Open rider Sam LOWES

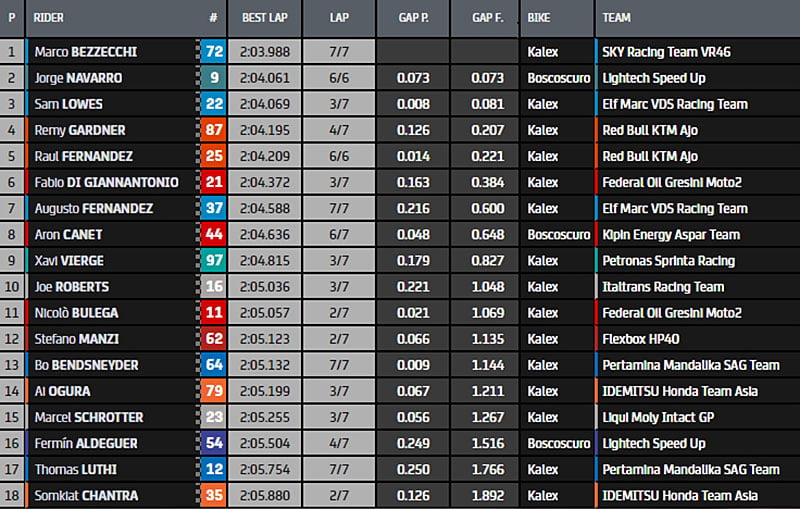click(69, 104)
